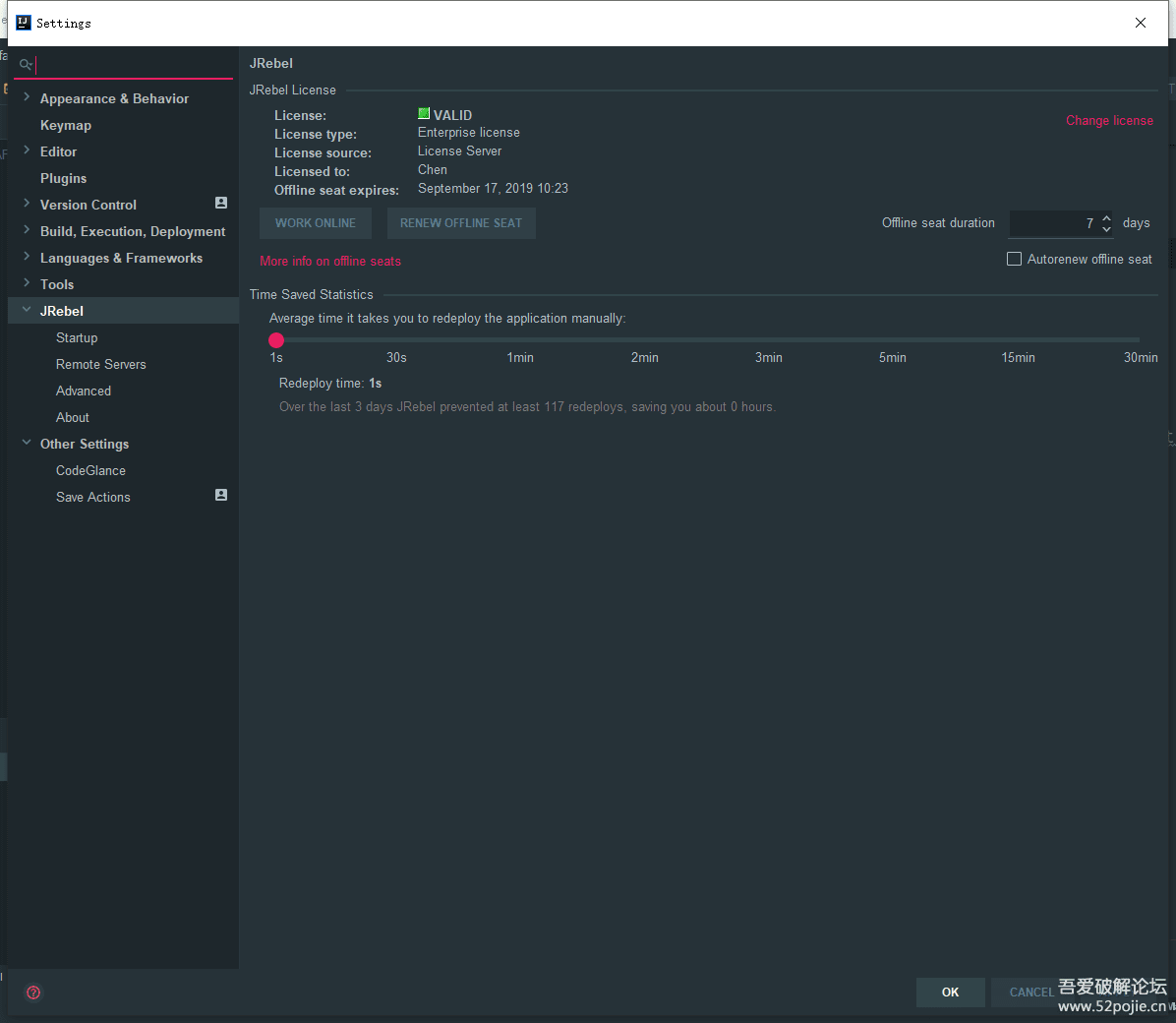Click the WORK ONLINE button
The height and width of the screenshot is (1023, 1176).
pos(315,223)
